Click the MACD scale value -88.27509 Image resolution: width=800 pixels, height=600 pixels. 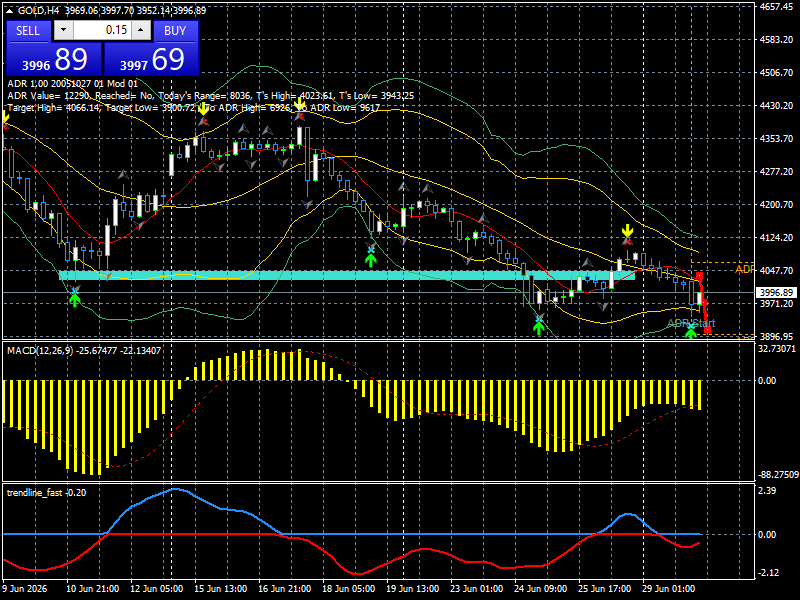[778, 474]
